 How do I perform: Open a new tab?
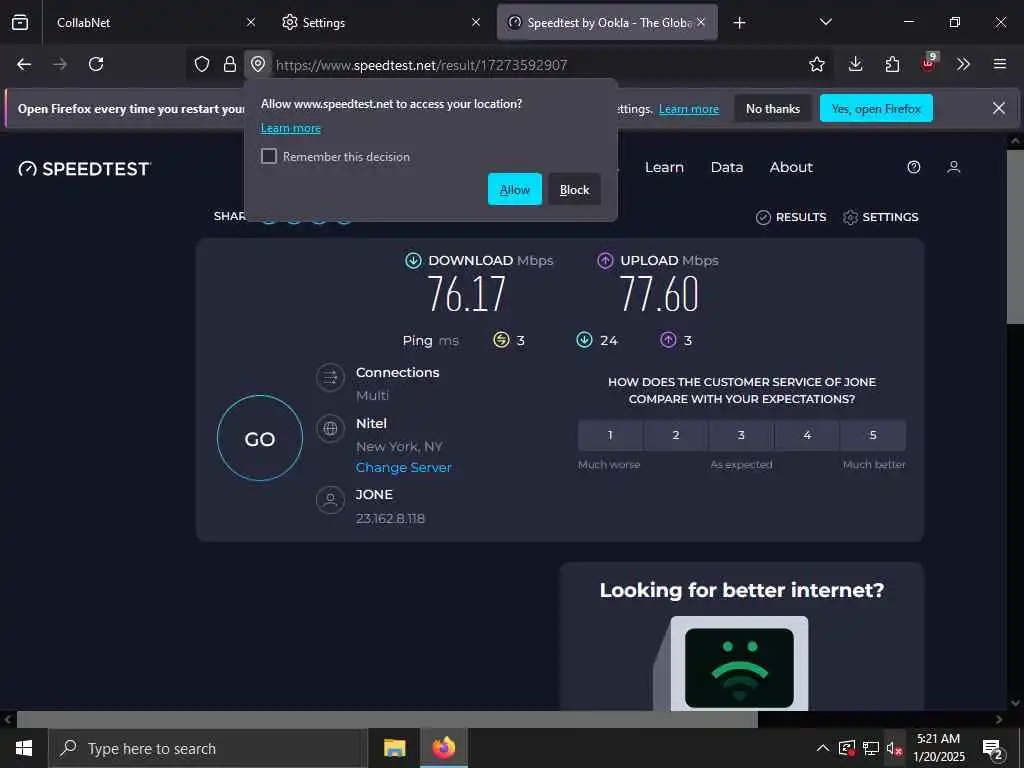click(739, 23)
